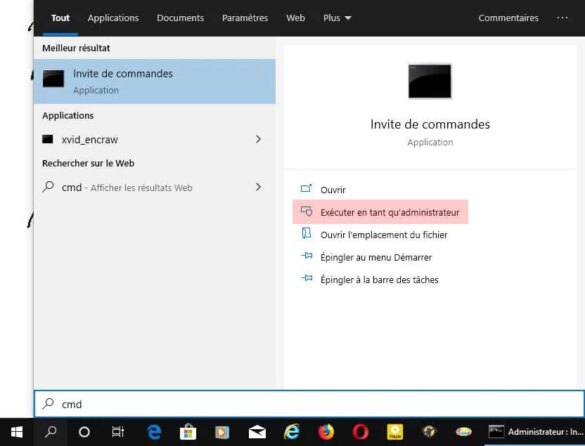The image size is (585, 446).
Task: Click the cmd search input field
Action: pyautogui.click(x=309, y=404)
